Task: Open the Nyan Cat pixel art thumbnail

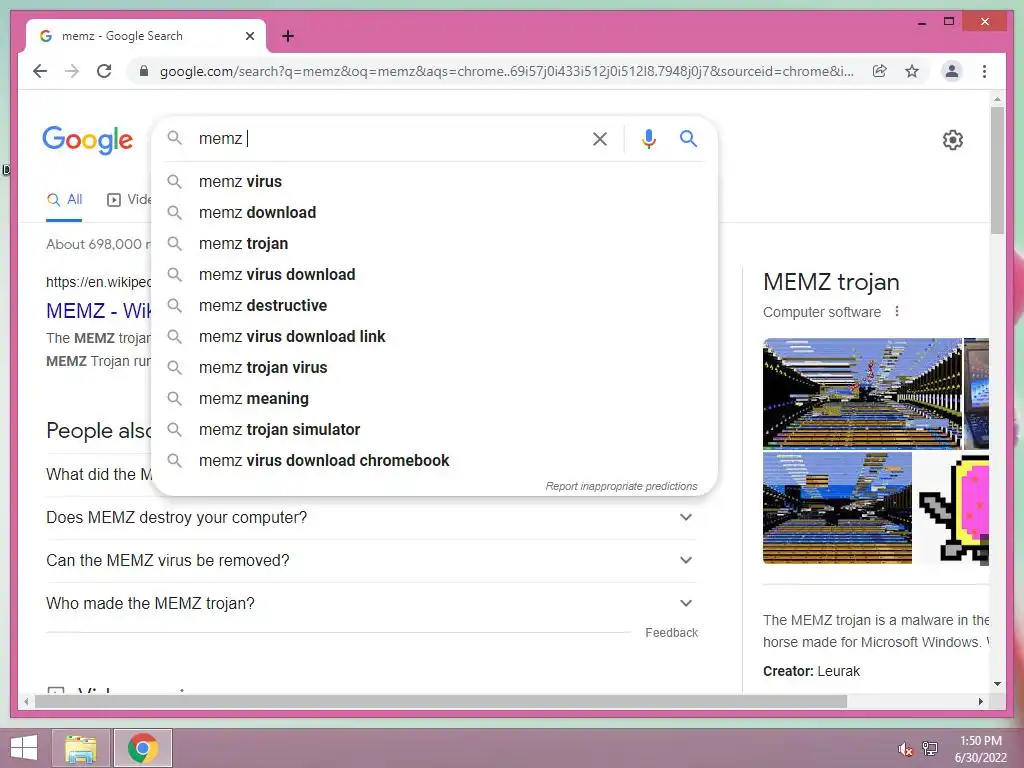Action: 952,507
